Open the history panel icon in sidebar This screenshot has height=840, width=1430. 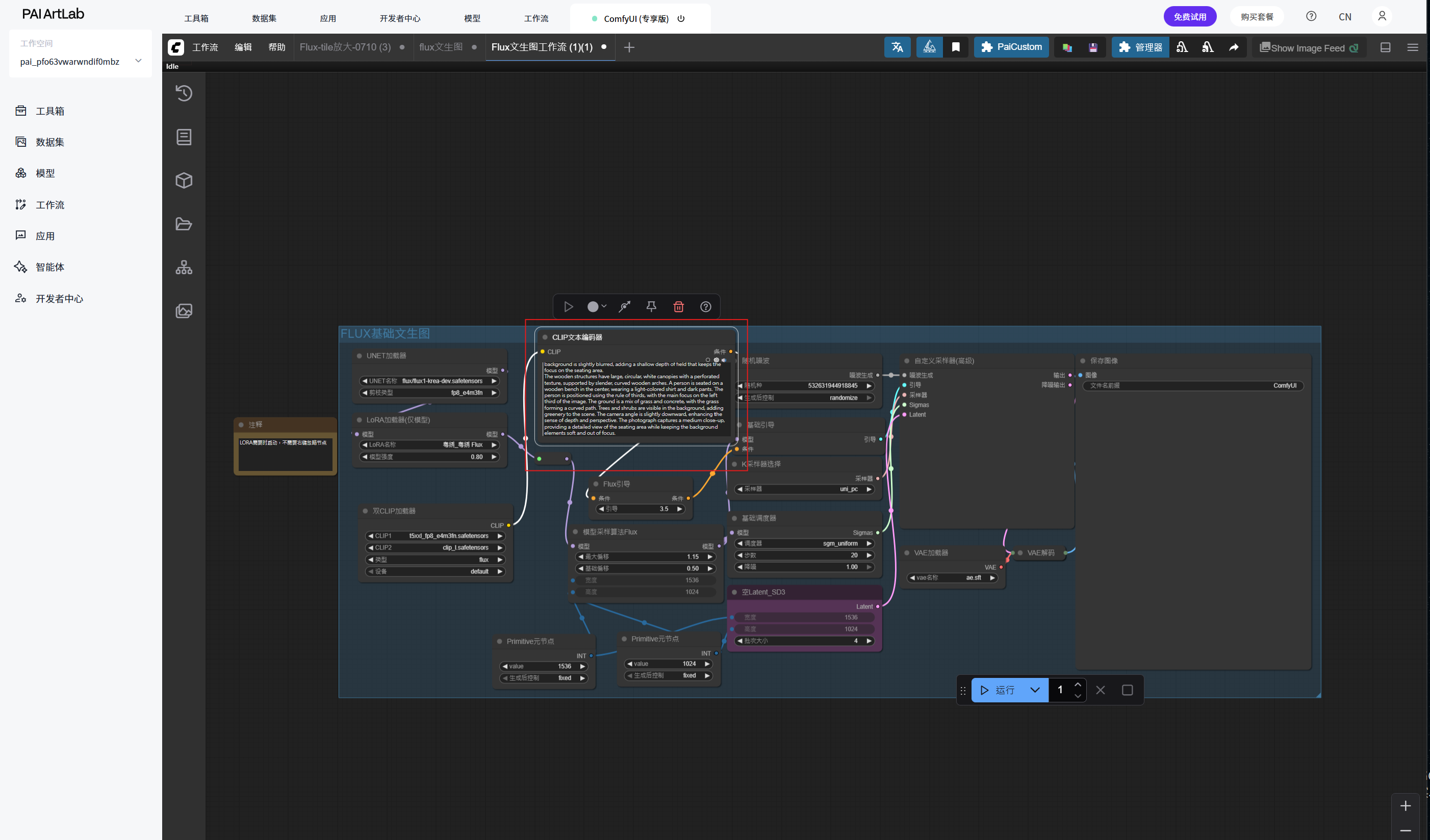(x=184, y=93)
